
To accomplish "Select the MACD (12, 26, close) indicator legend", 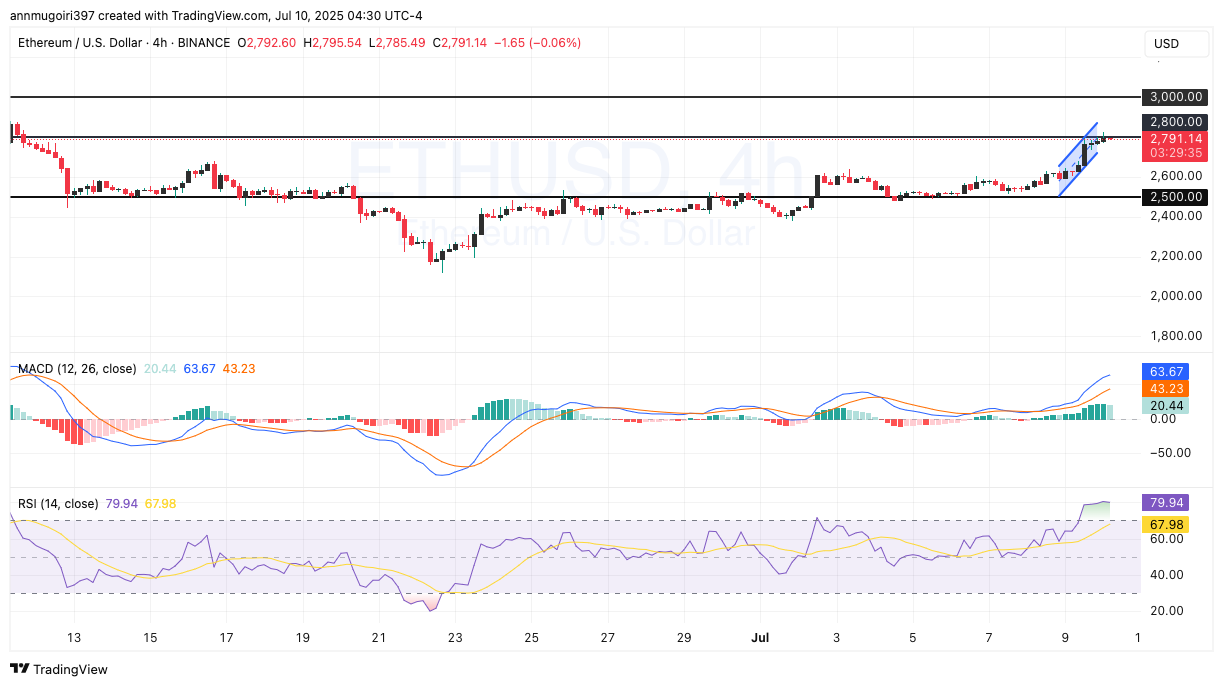I will tap(77, 369).
